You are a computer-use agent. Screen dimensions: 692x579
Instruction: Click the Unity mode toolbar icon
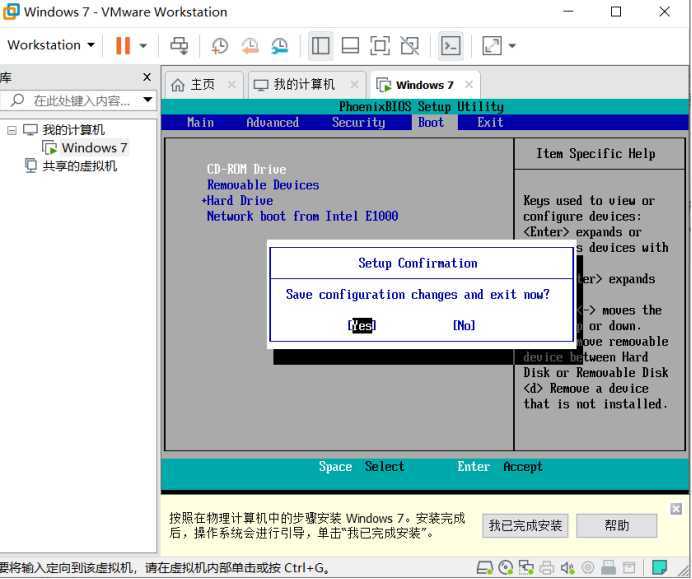point(410,45)
